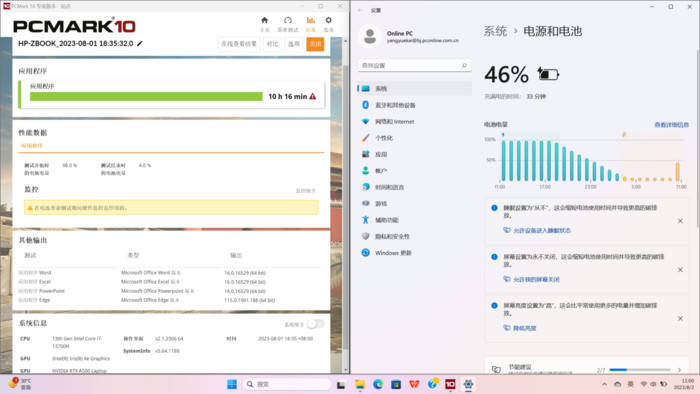Click the Online PC account avatar
This screenshot has width=700, height=394.
coord(370,36)
